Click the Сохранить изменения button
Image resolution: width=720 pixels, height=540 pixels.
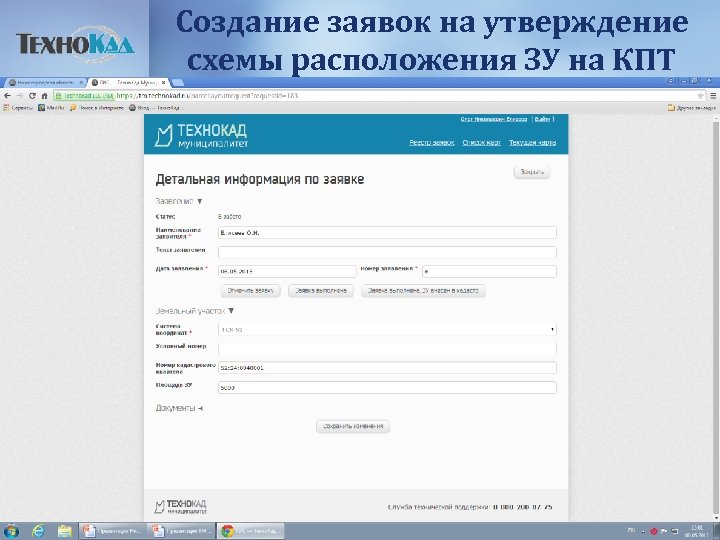coord(353,426)
